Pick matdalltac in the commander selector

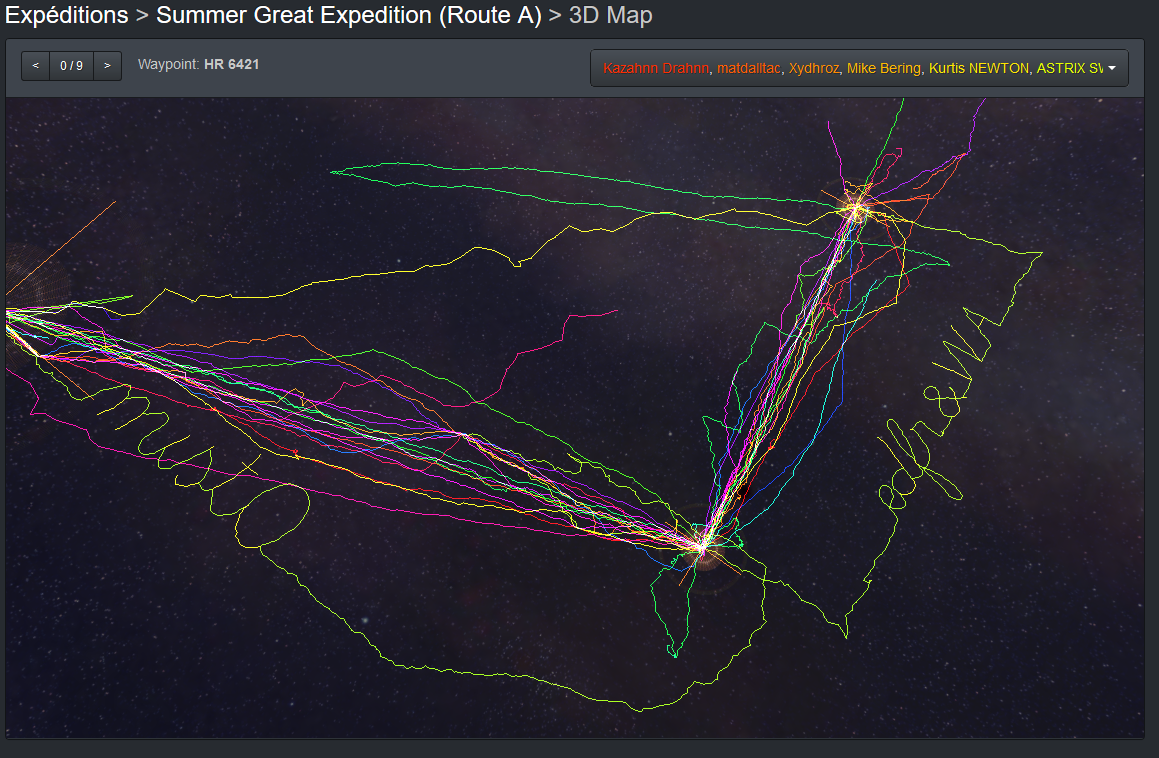pos(748,69)
